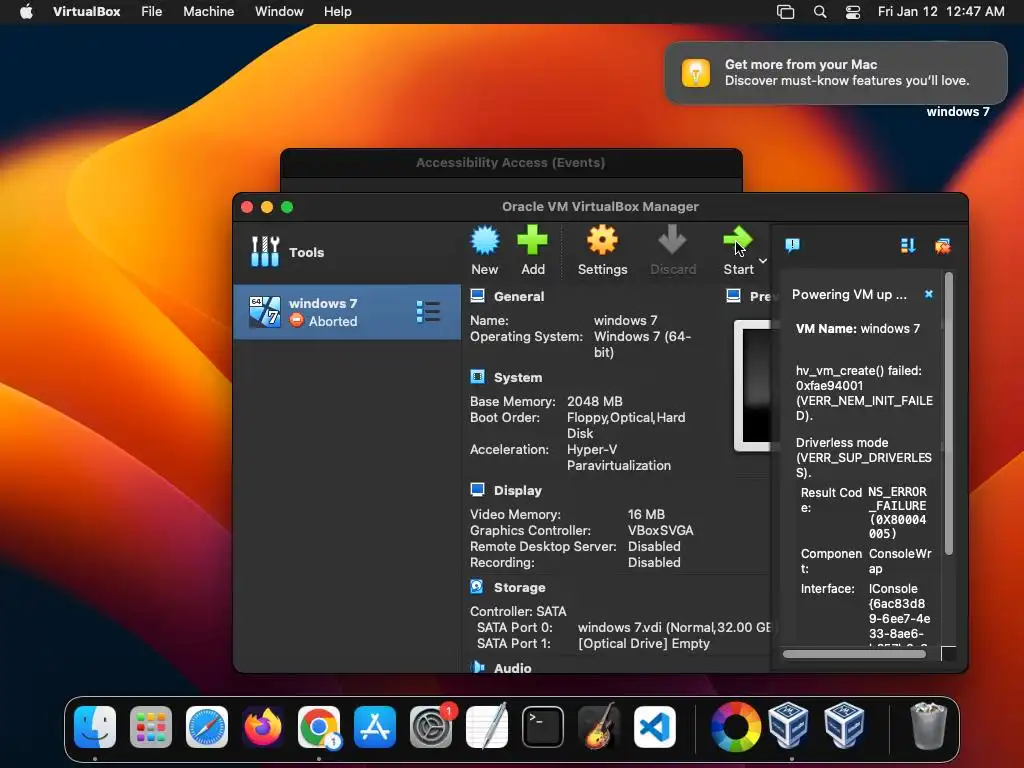The image size is (1024, 768).
Task: Click the System section chip icon
Action: pos(477,377)
